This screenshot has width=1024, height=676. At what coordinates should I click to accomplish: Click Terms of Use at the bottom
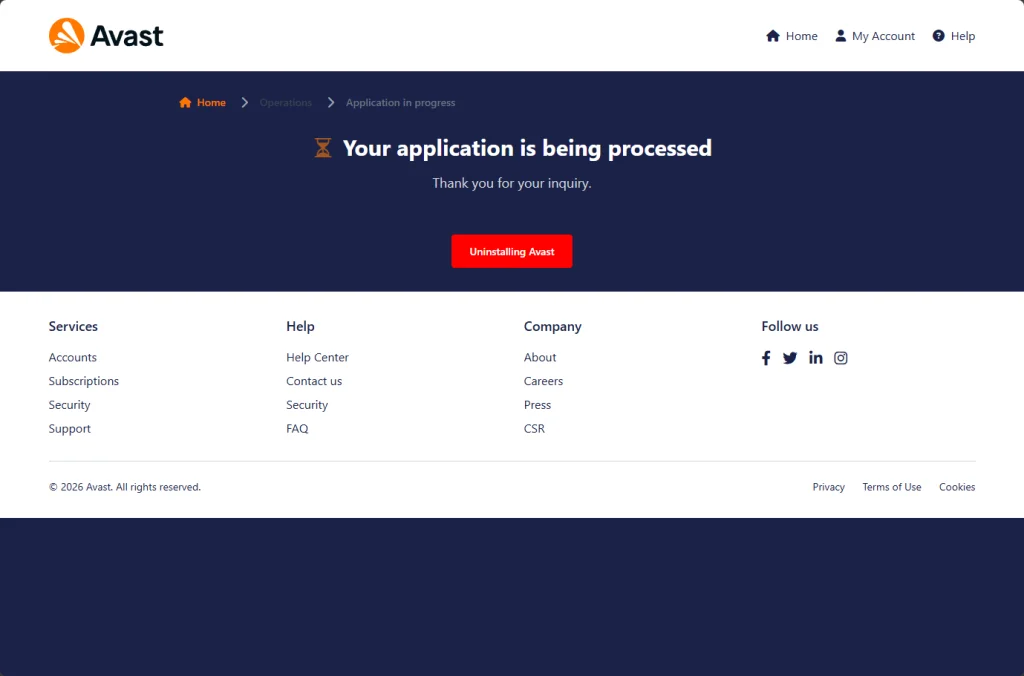(x=891, y=487)
